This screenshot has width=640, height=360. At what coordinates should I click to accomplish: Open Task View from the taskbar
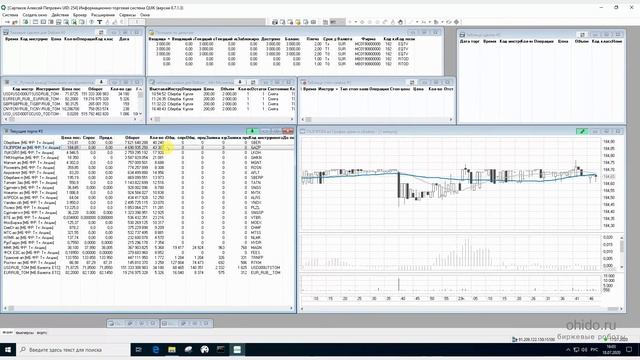[x=138, y=350]
